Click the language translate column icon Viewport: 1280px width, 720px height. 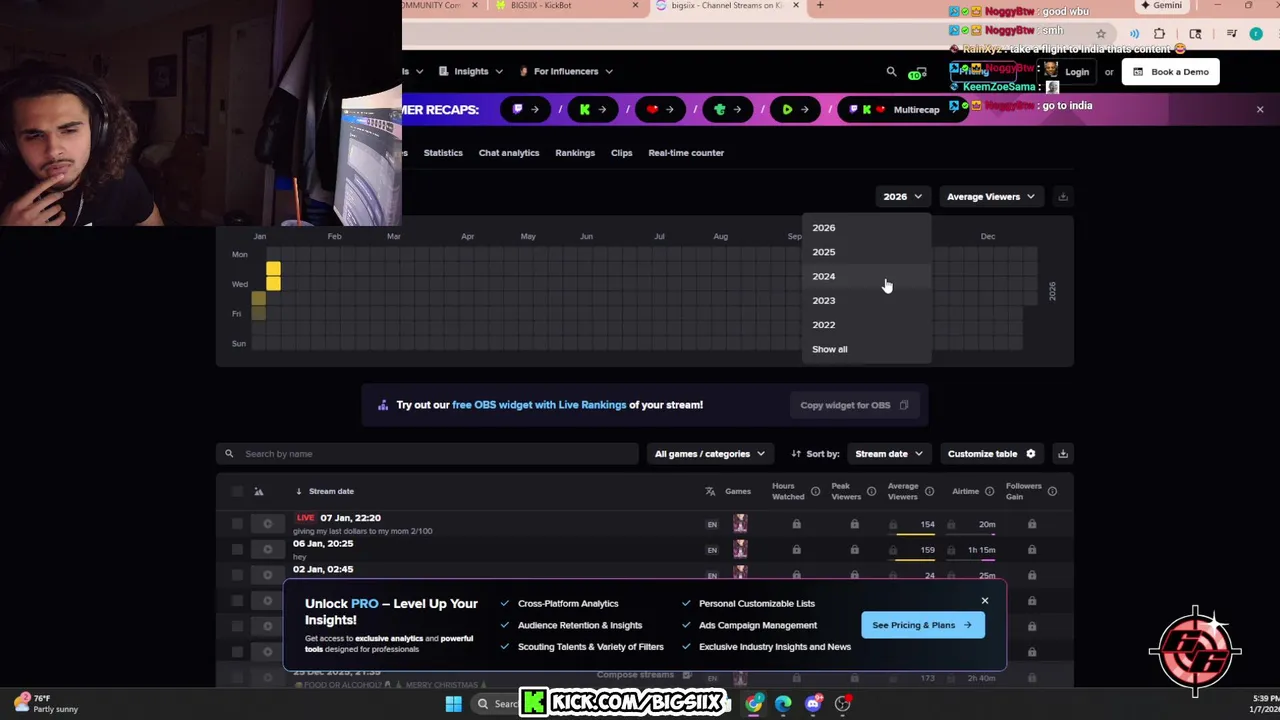click(710, 491)
